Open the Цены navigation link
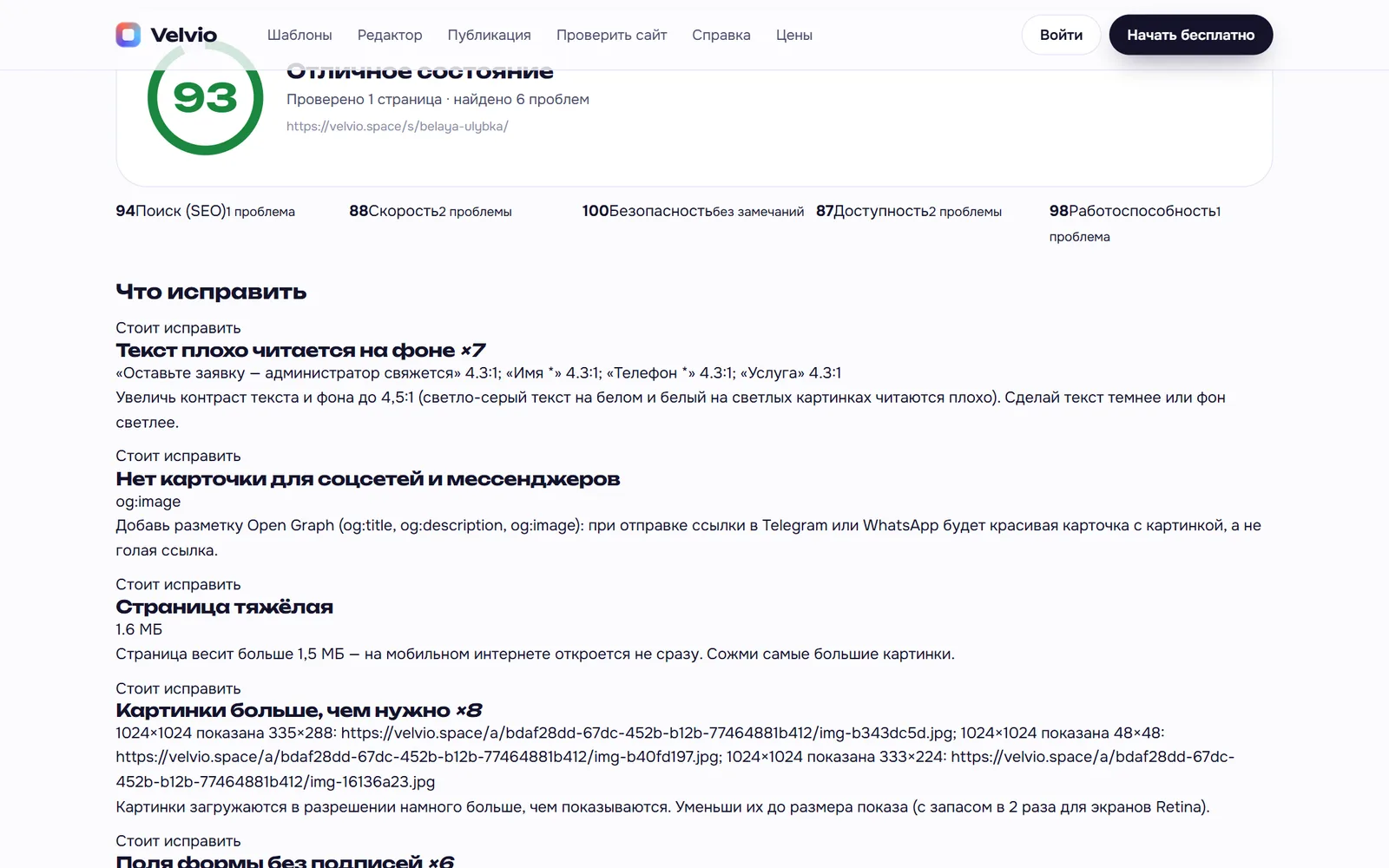 pyautogui.click(x=794, y=35)
